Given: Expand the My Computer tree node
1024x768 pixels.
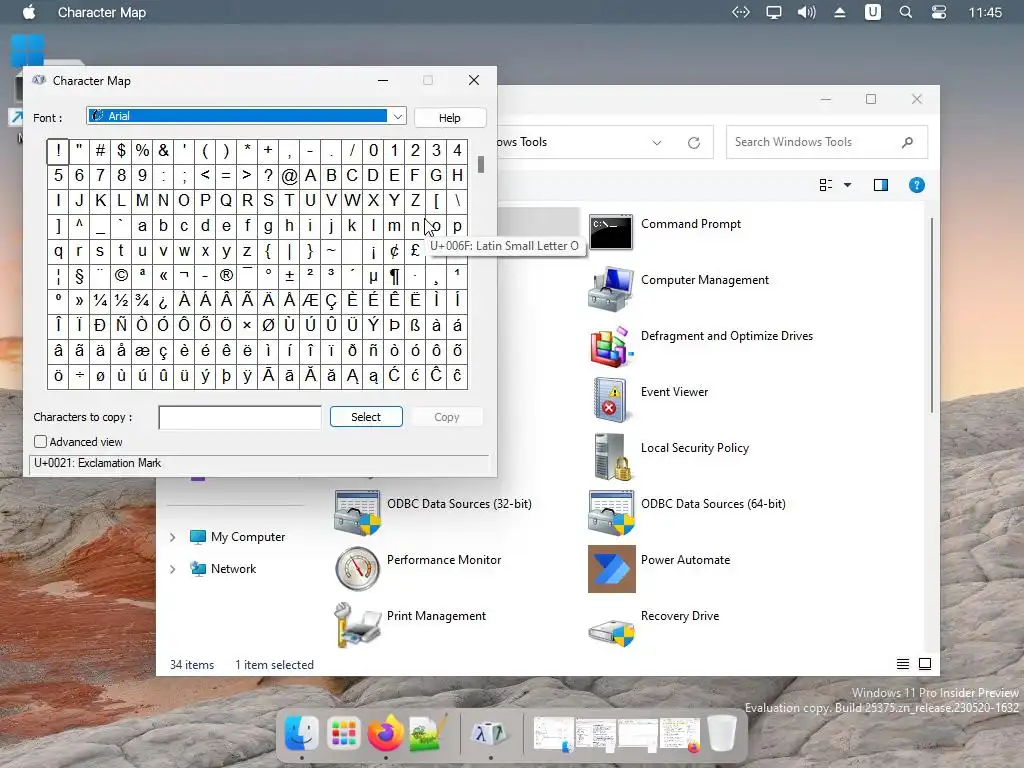Looking at the screenshot, I should pos(172,537).
